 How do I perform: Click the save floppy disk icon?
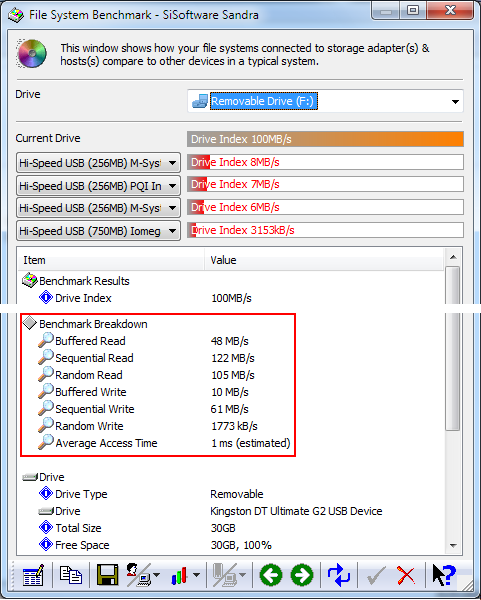[107, 575]
